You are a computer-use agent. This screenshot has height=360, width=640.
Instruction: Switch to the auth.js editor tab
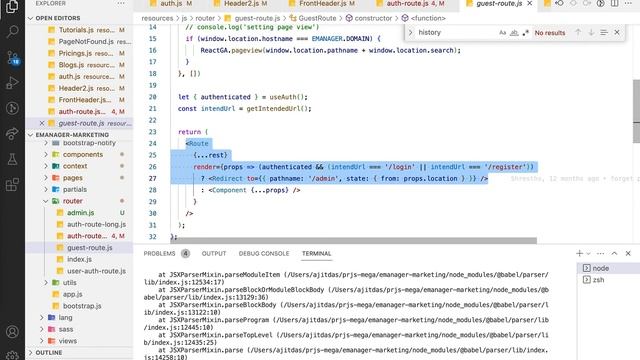171,3
